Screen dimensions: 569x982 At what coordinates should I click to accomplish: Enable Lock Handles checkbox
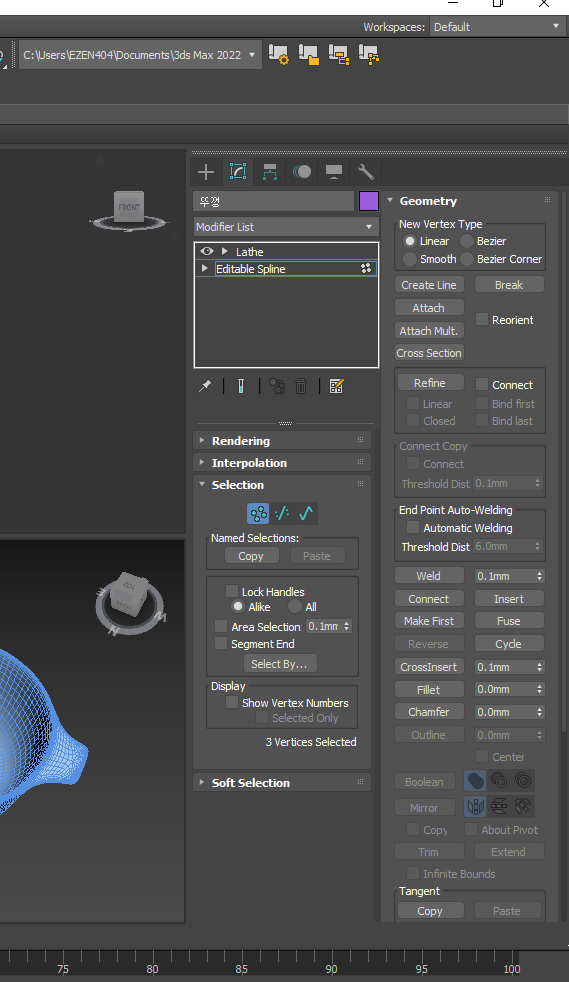tap(232, 591)
